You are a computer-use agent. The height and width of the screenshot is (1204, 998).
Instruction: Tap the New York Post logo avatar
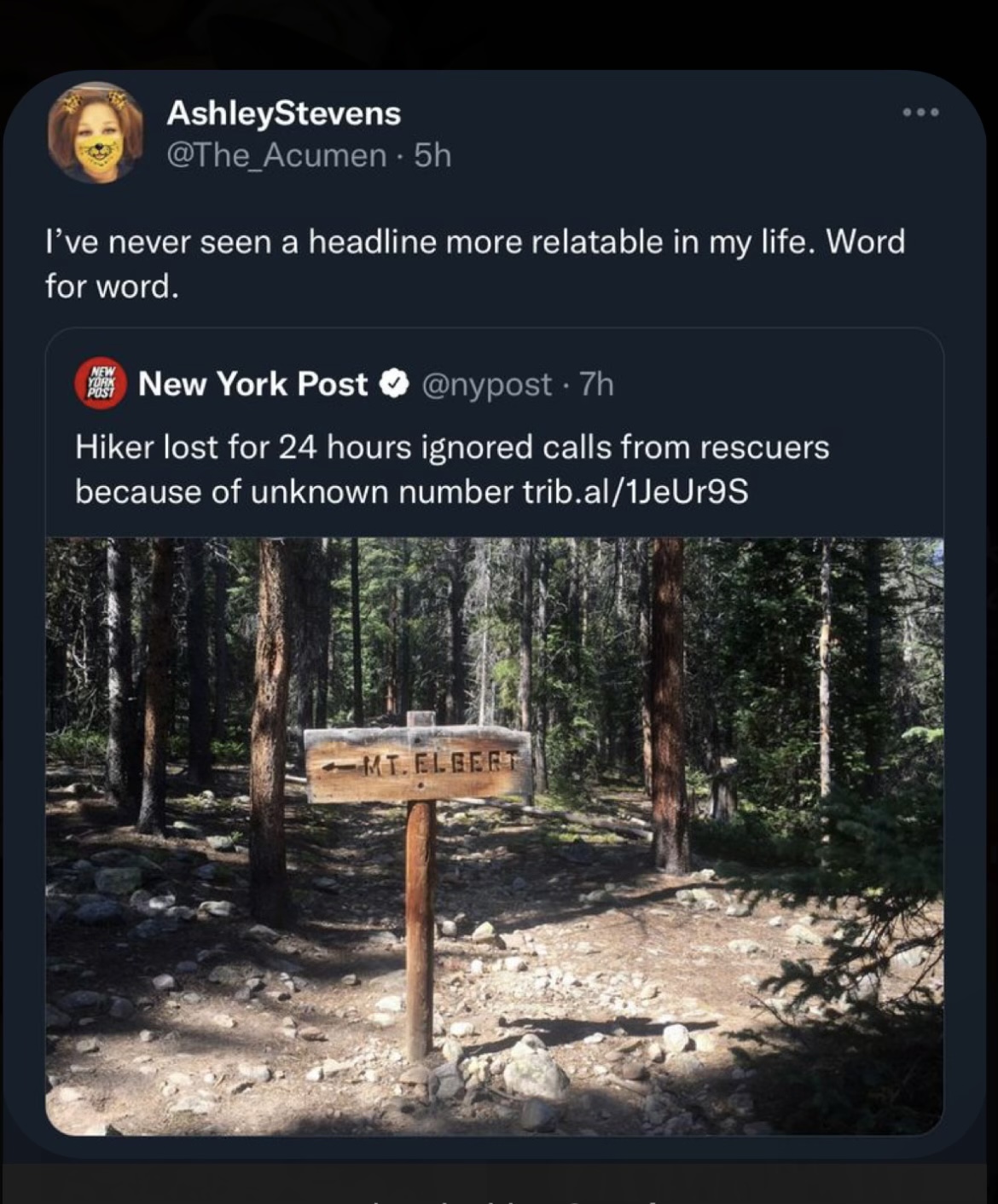click(x=101, y=384)
